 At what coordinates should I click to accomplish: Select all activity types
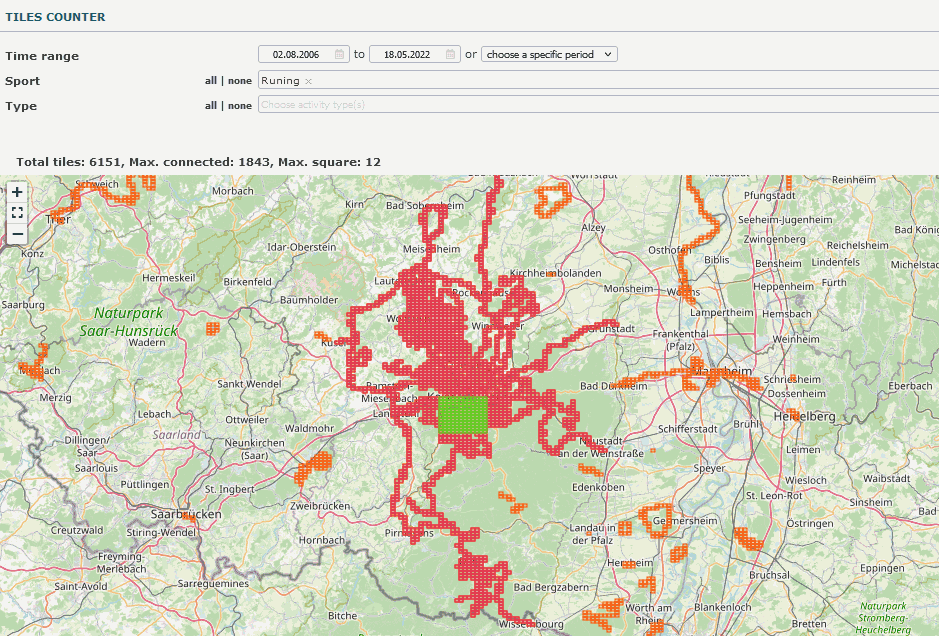[211, 106]
